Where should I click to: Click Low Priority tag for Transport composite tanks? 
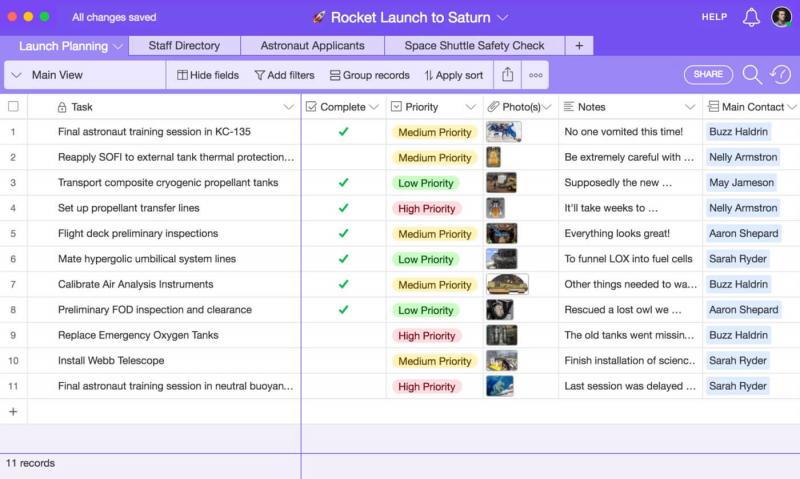426,183
